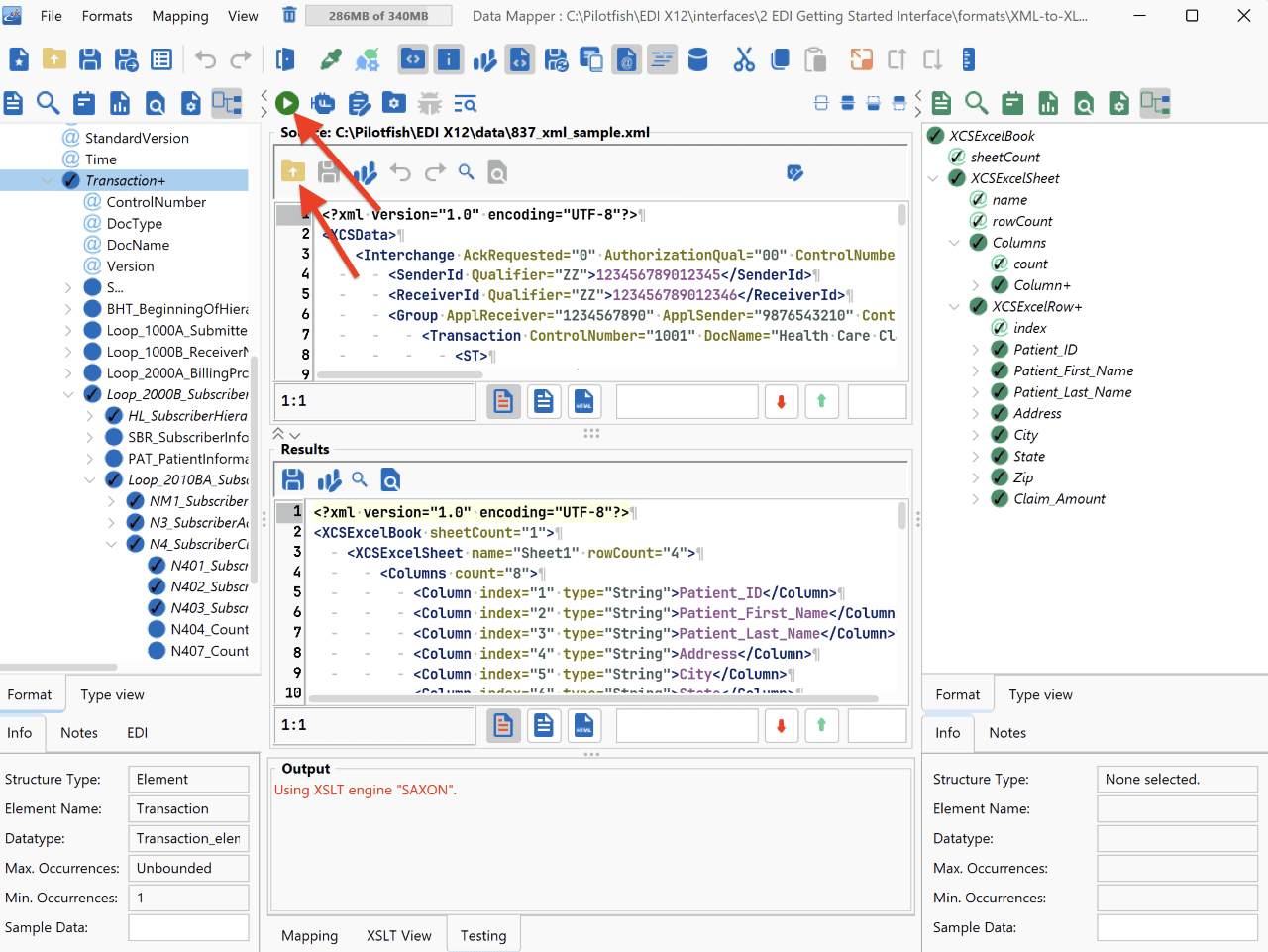Expand the Loop_1000A_Submitte node

click(67, 331)
